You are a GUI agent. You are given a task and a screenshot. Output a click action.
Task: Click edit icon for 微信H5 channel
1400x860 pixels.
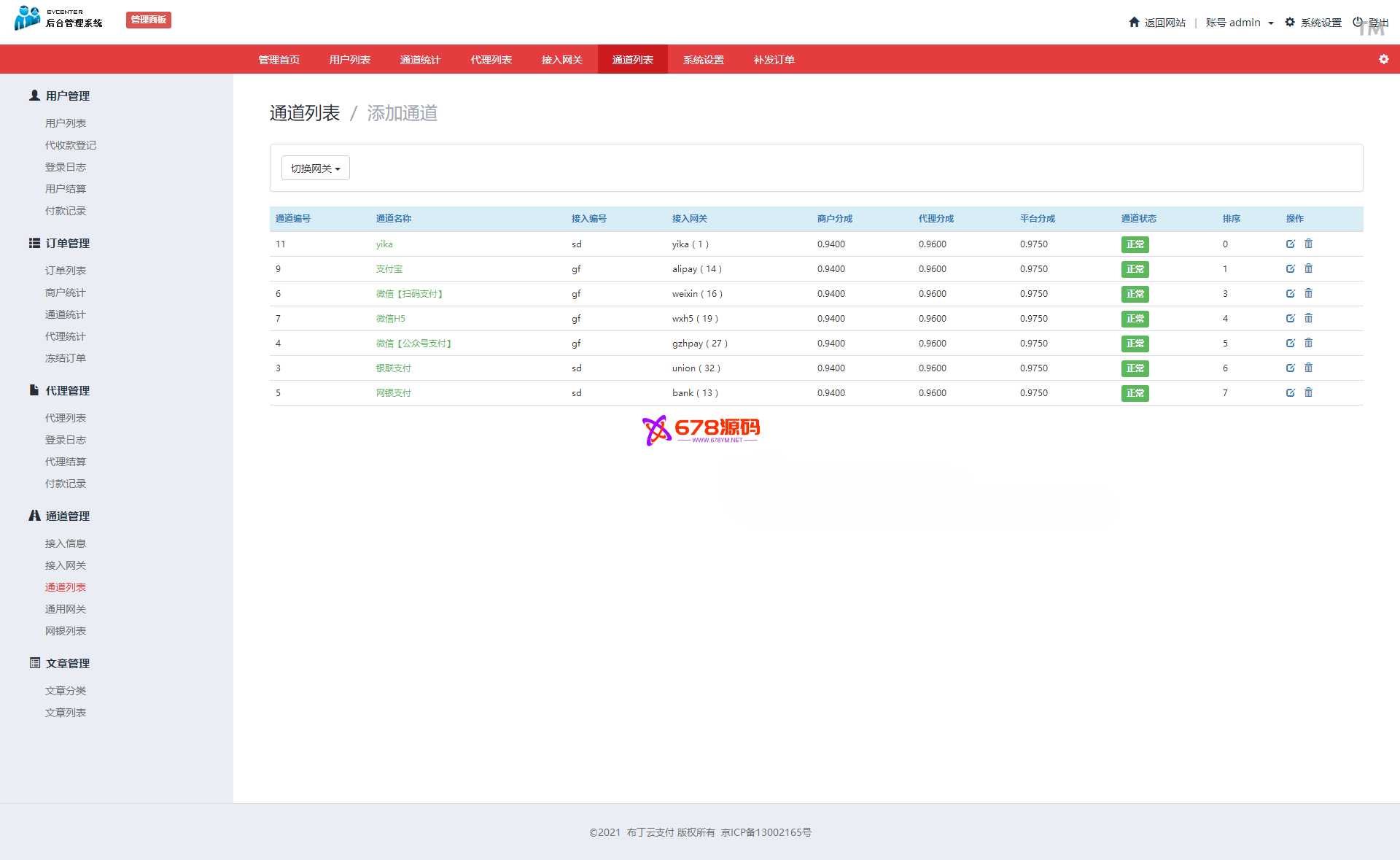1290,319
